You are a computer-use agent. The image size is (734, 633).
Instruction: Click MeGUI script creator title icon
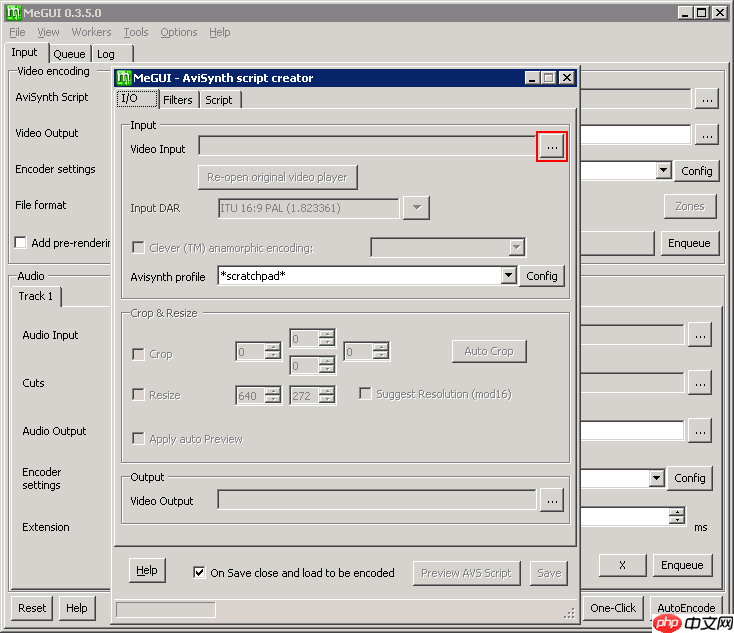click(x=123, y=78)
